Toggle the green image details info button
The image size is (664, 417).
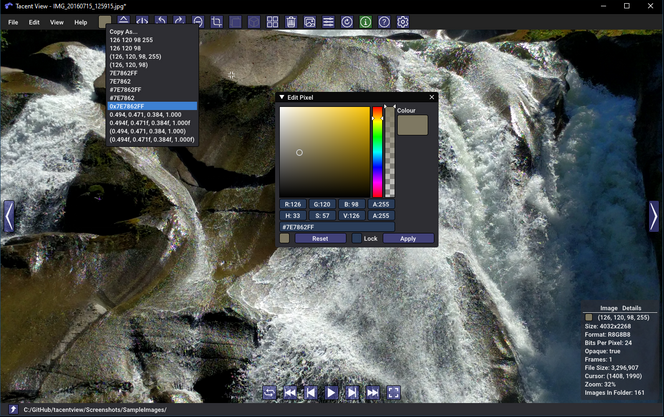point(365,22)
